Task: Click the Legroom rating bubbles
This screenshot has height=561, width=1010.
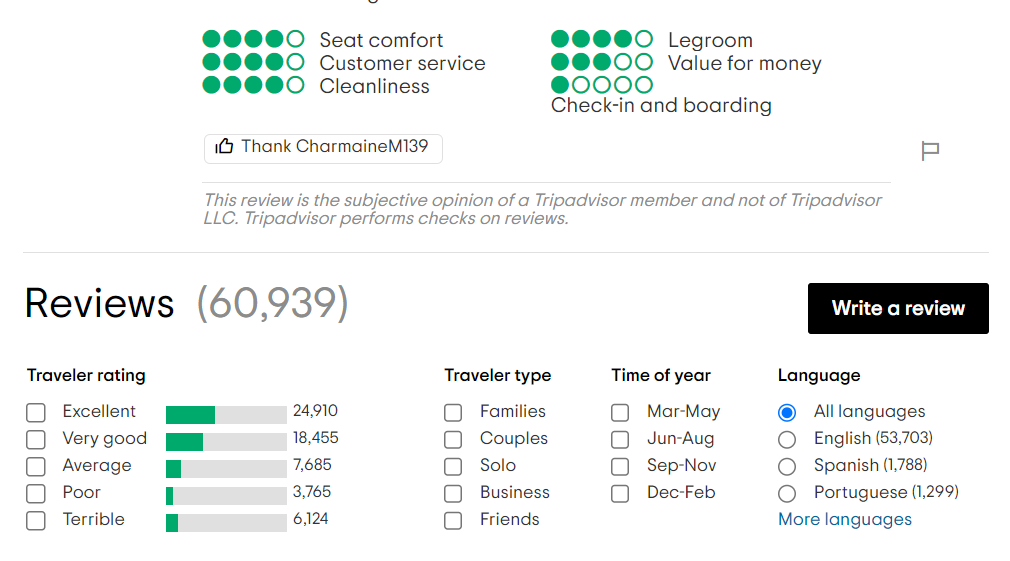Action: pyautogui.click(x=602, y=39)
